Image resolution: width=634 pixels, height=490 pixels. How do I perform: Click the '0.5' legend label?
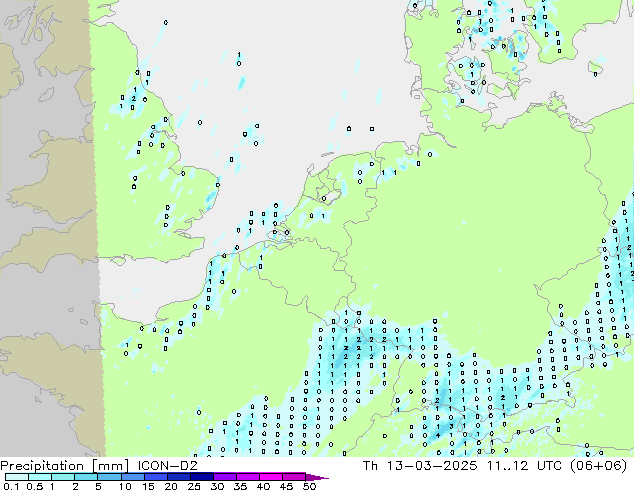[35, 486]
